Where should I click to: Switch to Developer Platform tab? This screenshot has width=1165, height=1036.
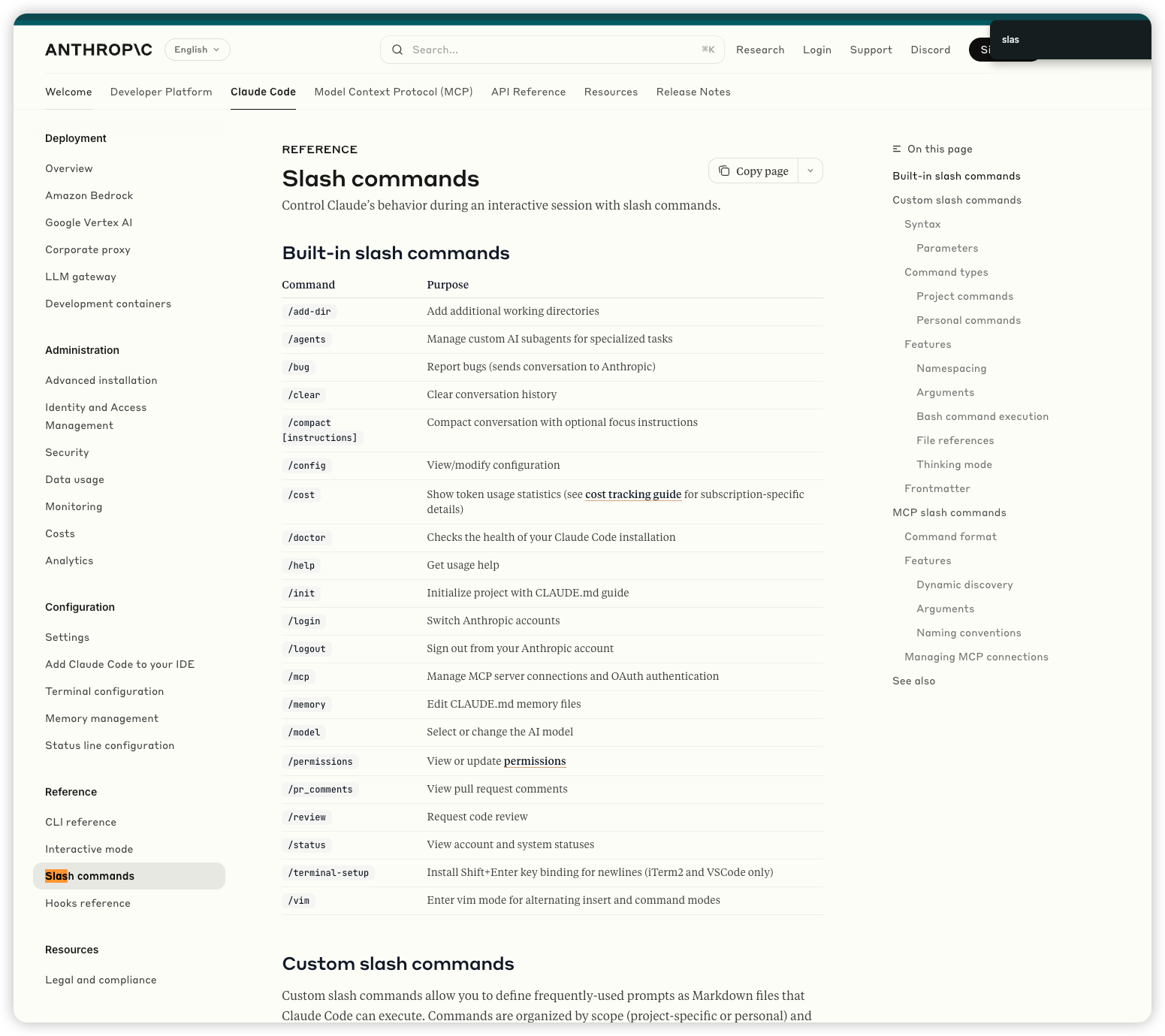[161, 92]
